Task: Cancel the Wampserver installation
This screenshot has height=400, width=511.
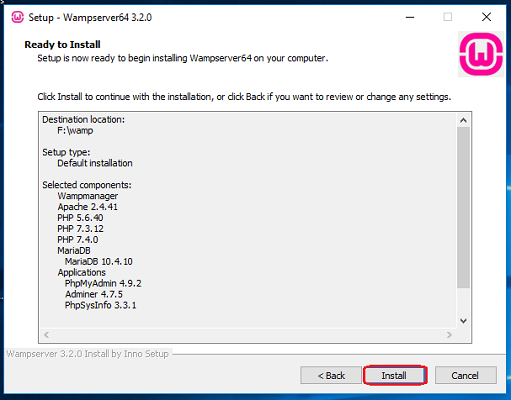Action: click(465, 376)
